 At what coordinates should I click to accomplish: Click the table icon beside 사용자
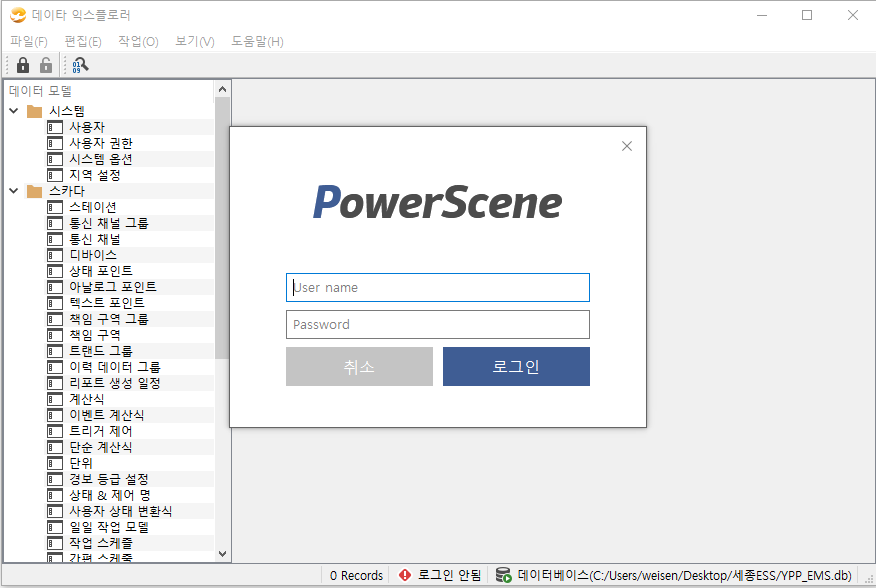tap(55, 127)
